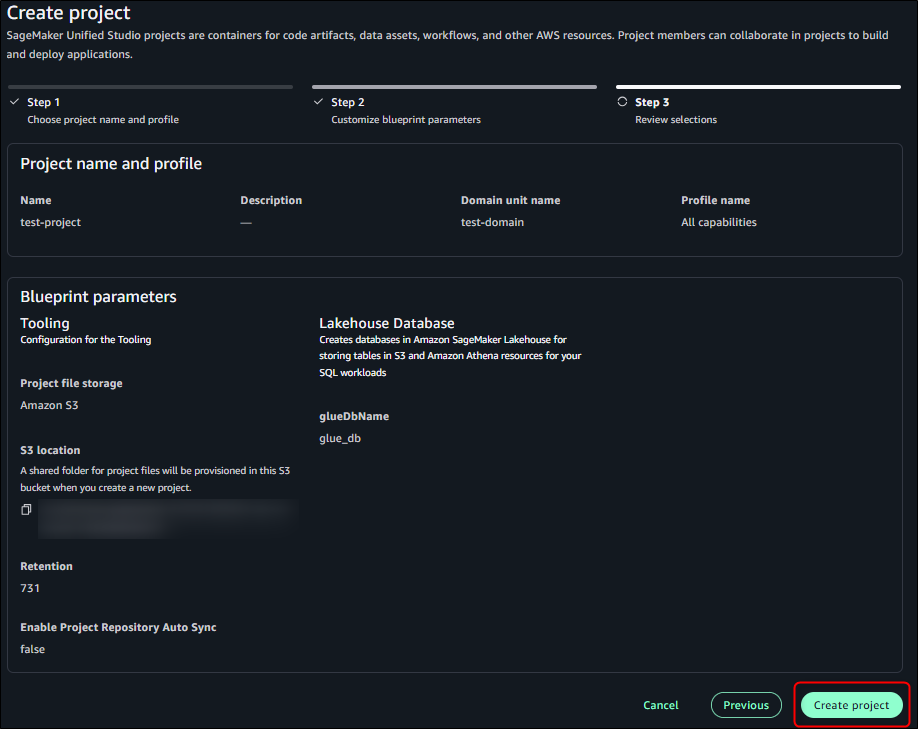Click the Step 3 in-progress circle icon

pos(622,102)
